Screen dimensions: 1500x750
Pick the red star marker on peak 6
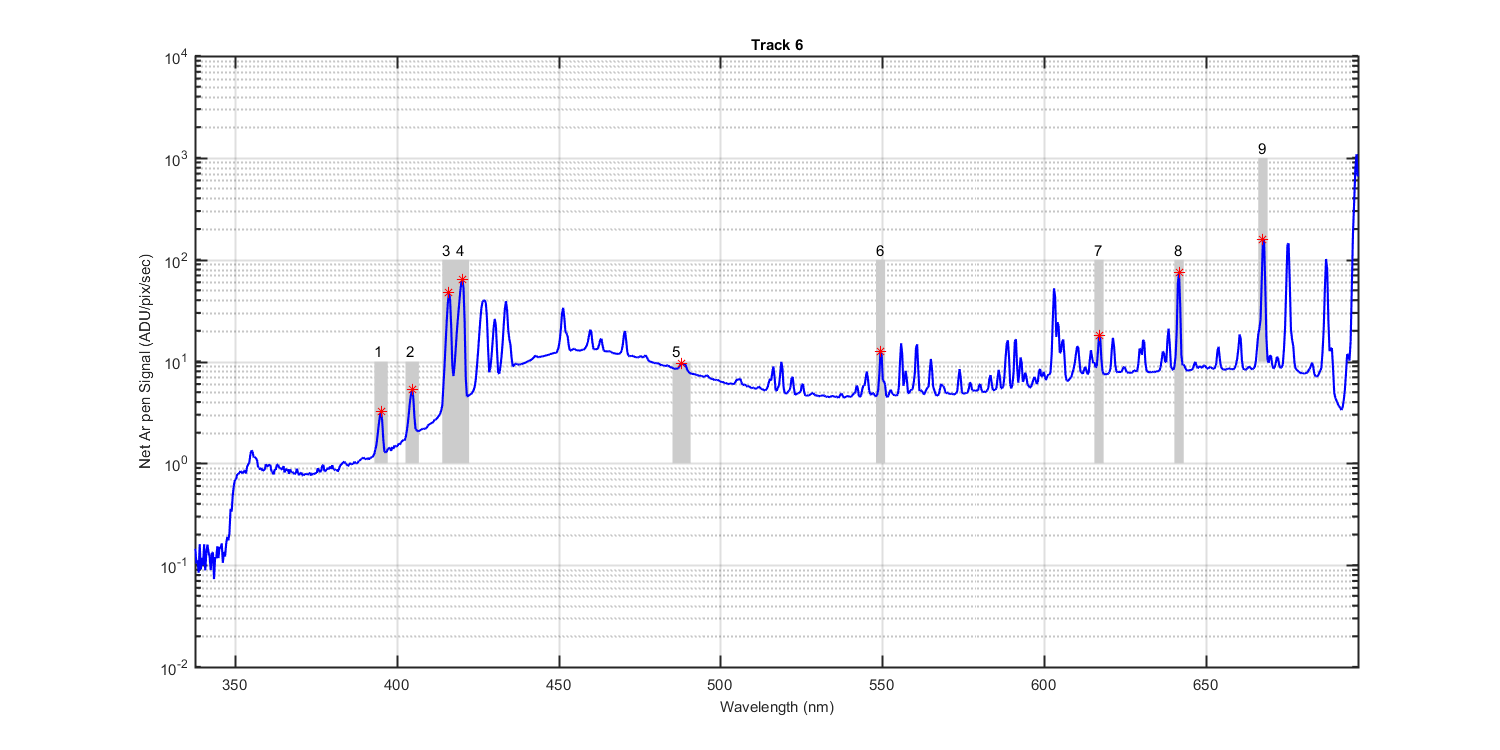[x=880, y=351]
